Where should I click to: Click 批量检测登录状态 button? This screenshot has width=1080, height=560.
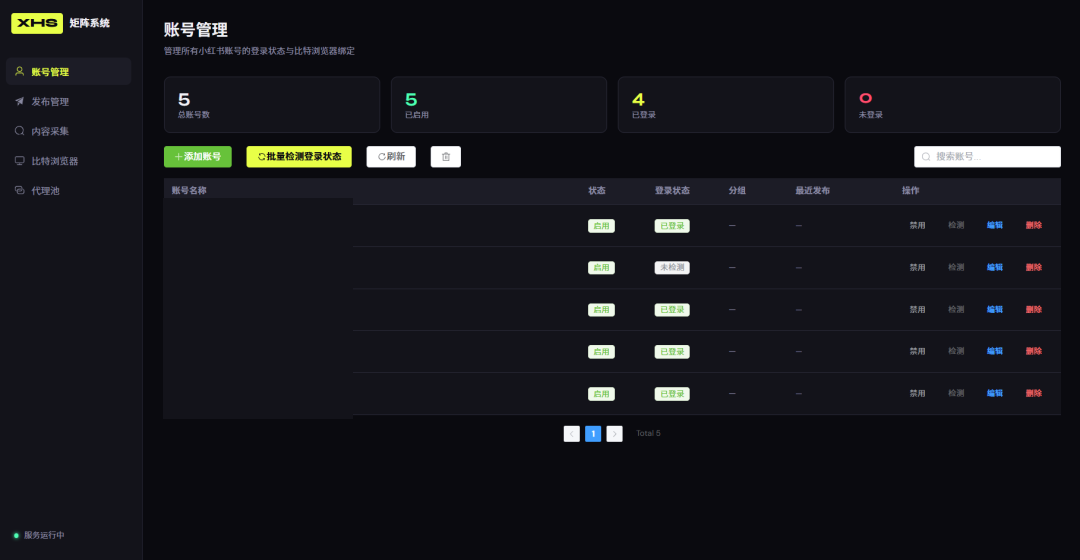(299, 156)
